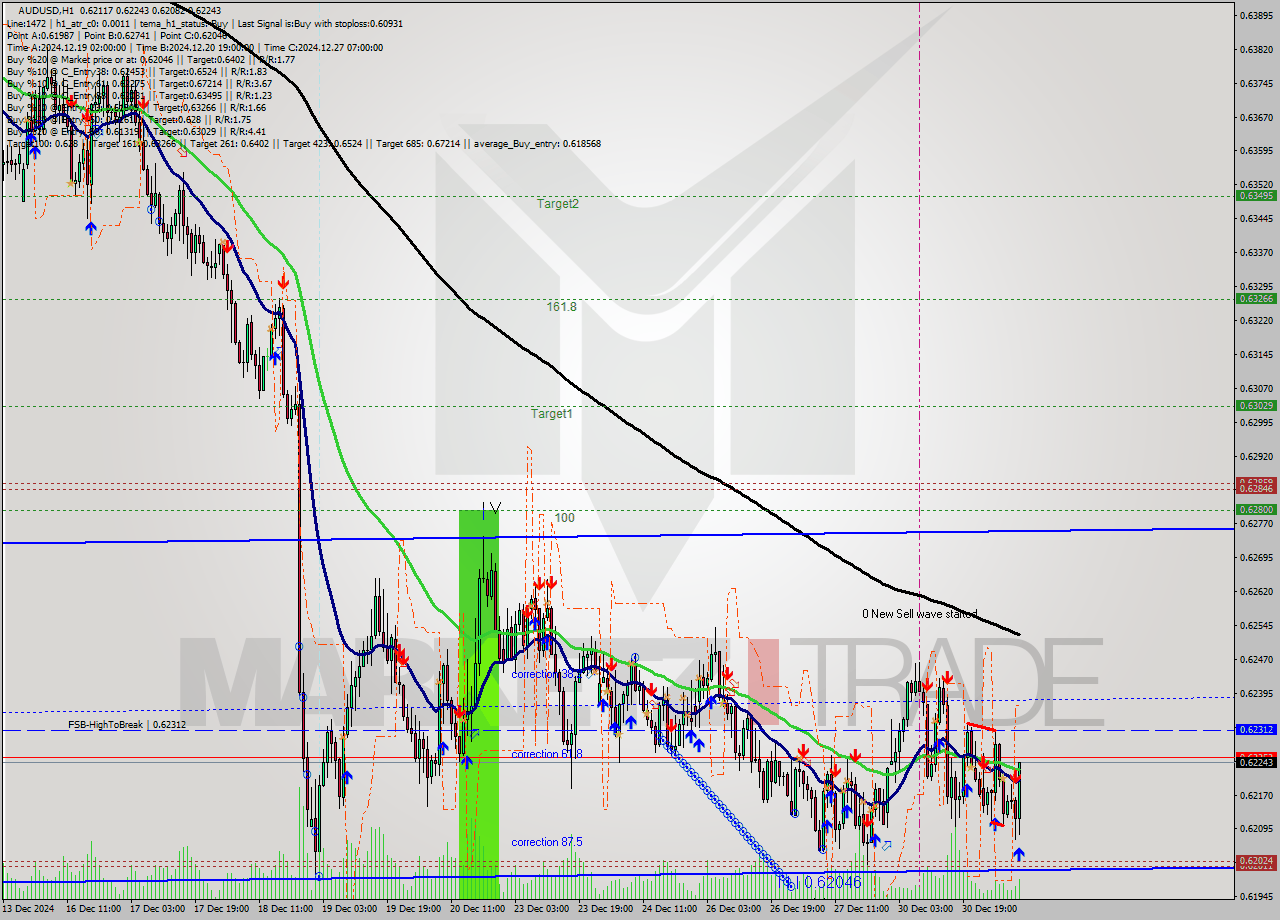Viewport: 1280px width, 920px height.
Task: Click the green 0.62800 price tag on the axis
Action: [1256, 509]
